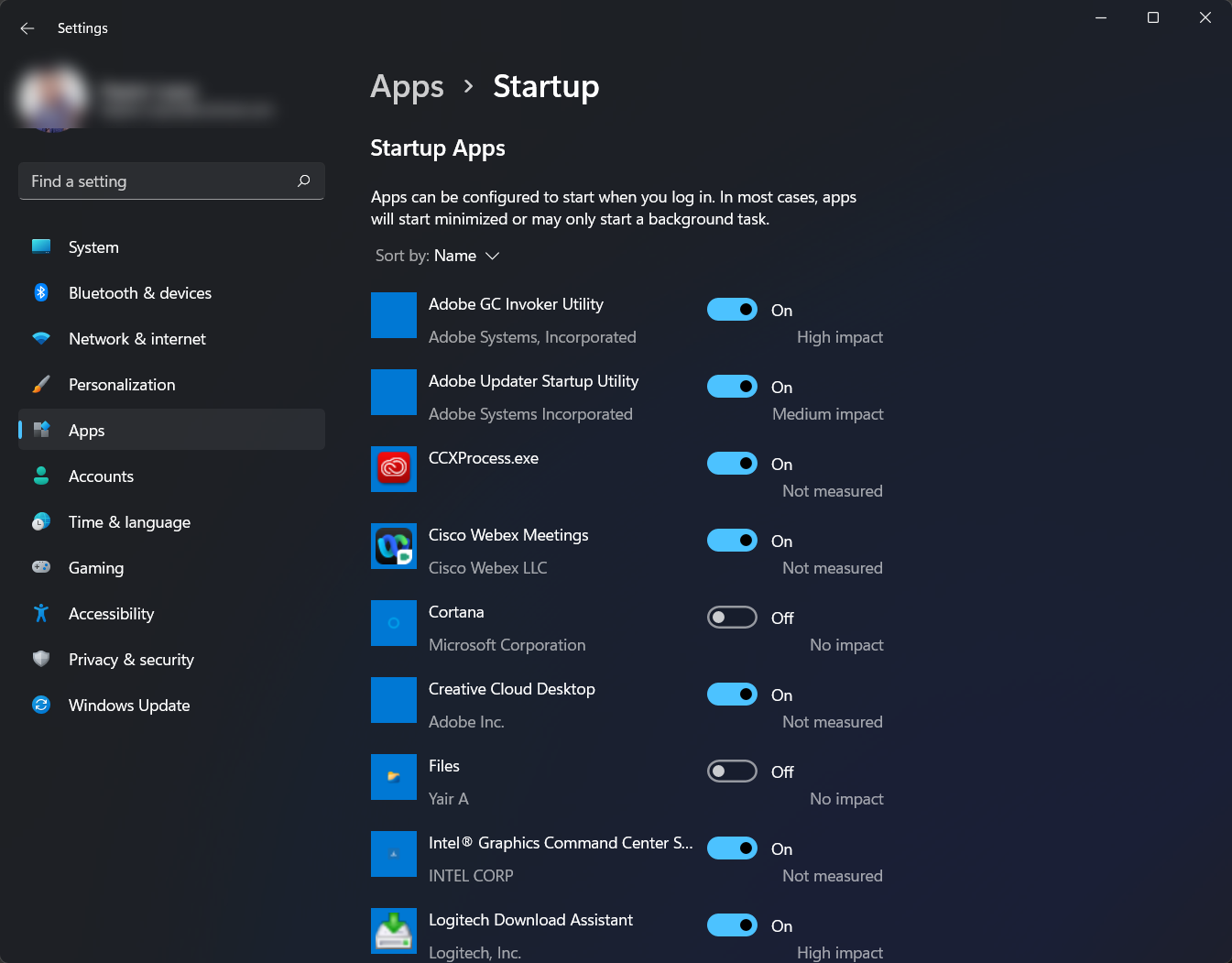Image resolution: width=1232 pixels, height=963 pixels.
Task: Toggle CCXProcess.exe startup off
Action: coord(732,464)
